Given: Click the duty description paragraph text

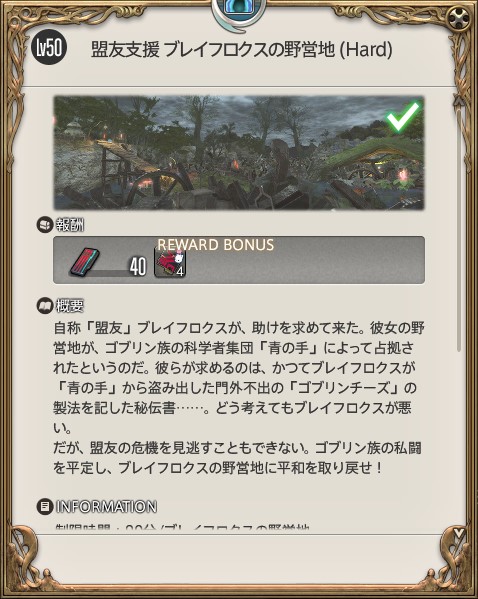Looking at the screenshot, I should [239, 398].
